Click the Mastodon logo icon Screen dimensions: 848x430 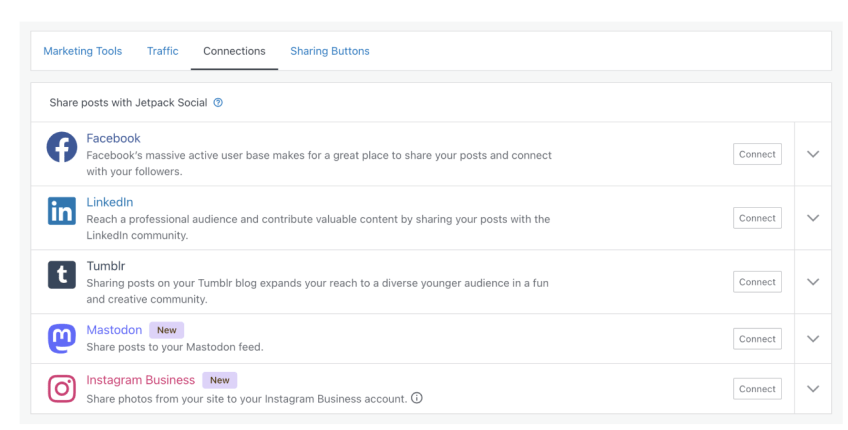(x=62, y=339)
